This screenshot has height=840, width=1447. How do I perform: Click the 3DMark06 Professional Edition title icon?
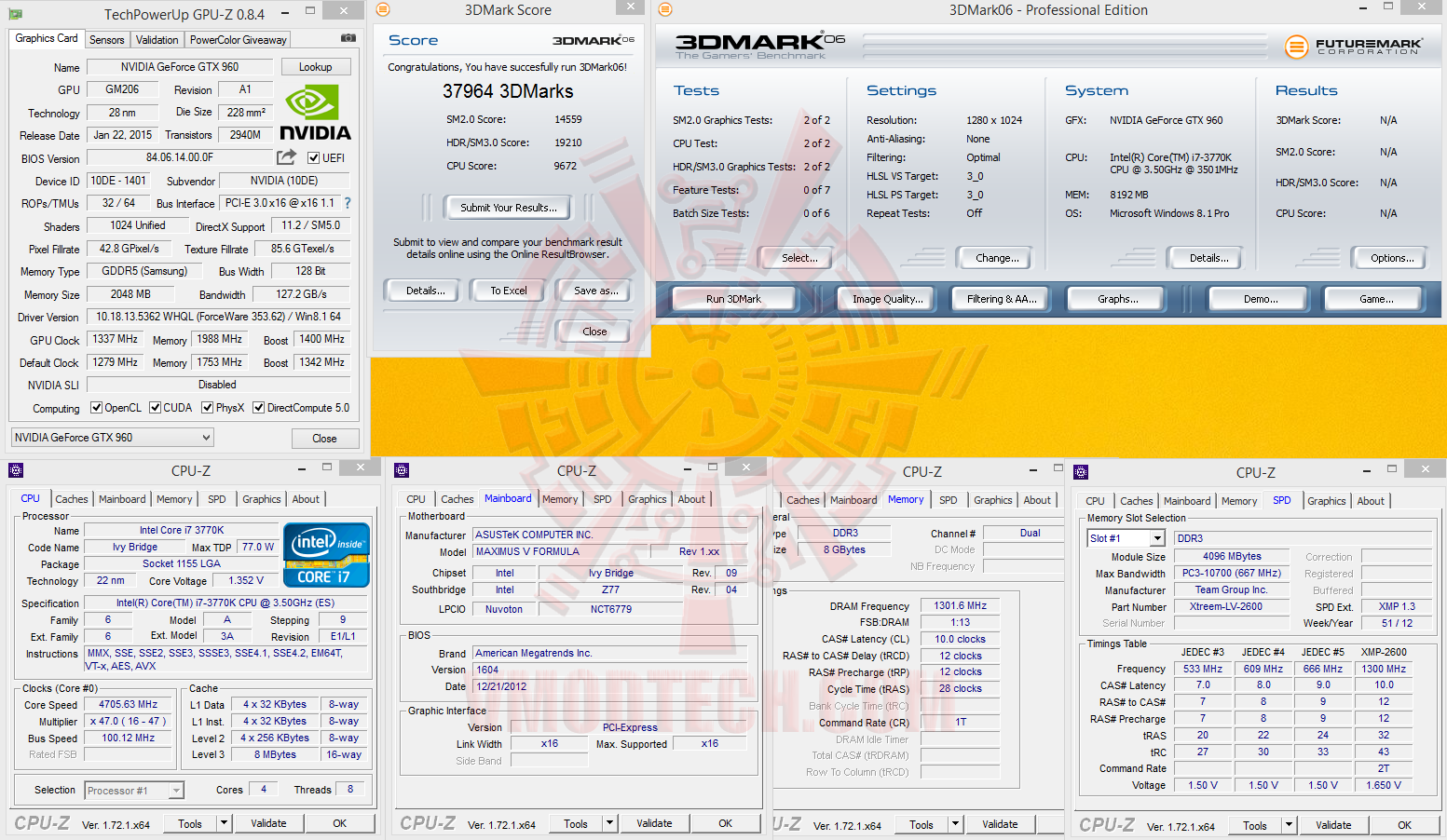[x=665, y=10]
